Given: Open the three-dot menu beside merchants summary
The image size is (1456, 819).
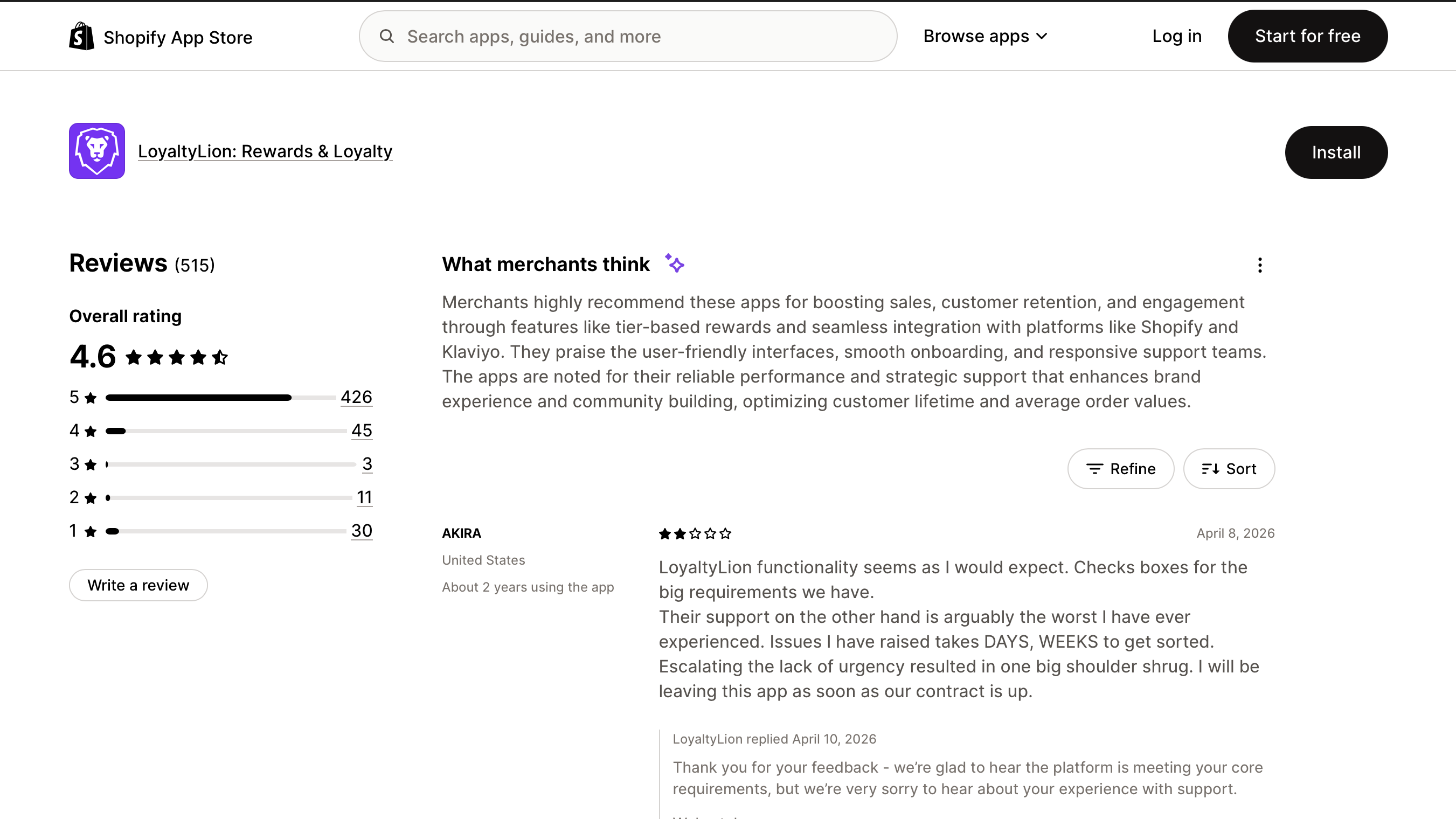Looking at the screenshot, I should tap(1259, 265).
